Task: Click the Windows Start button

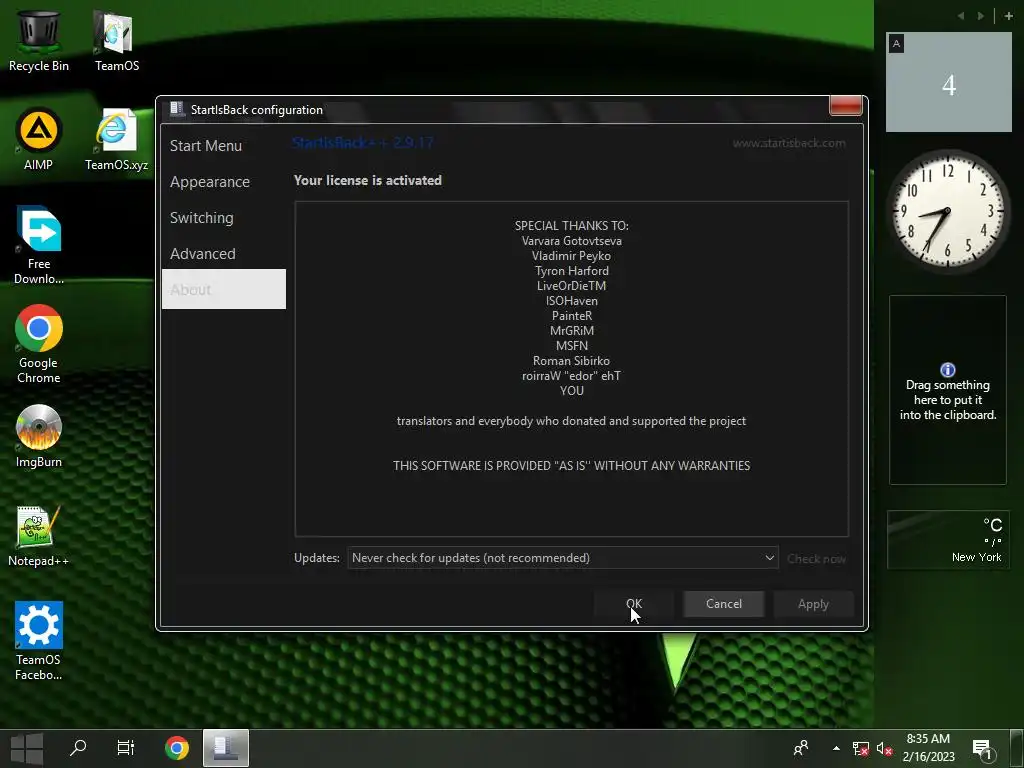Action: [x=27, y=748]
